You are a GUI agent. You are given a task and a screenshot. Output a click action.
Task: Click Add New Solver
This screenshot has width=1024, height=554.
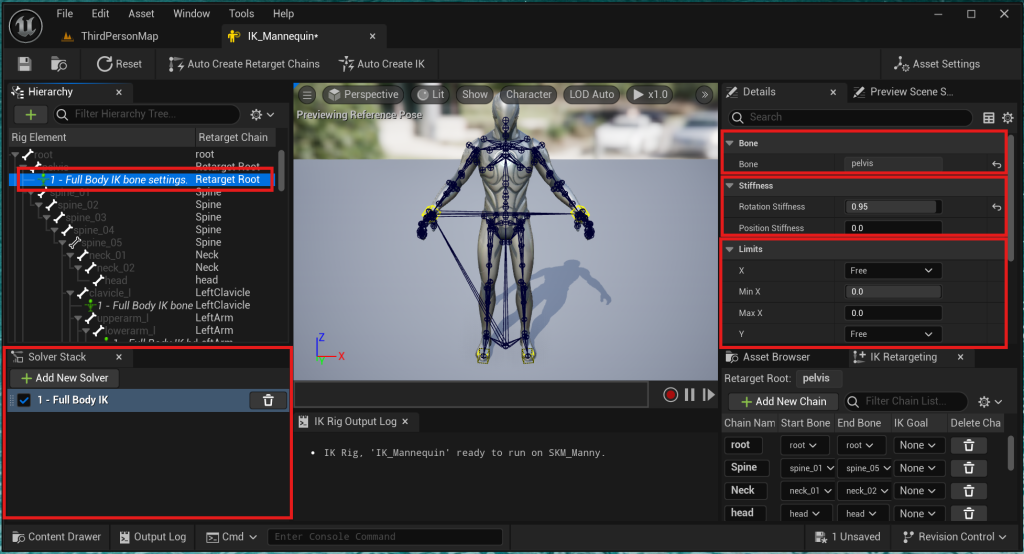(x=64, y=378)
